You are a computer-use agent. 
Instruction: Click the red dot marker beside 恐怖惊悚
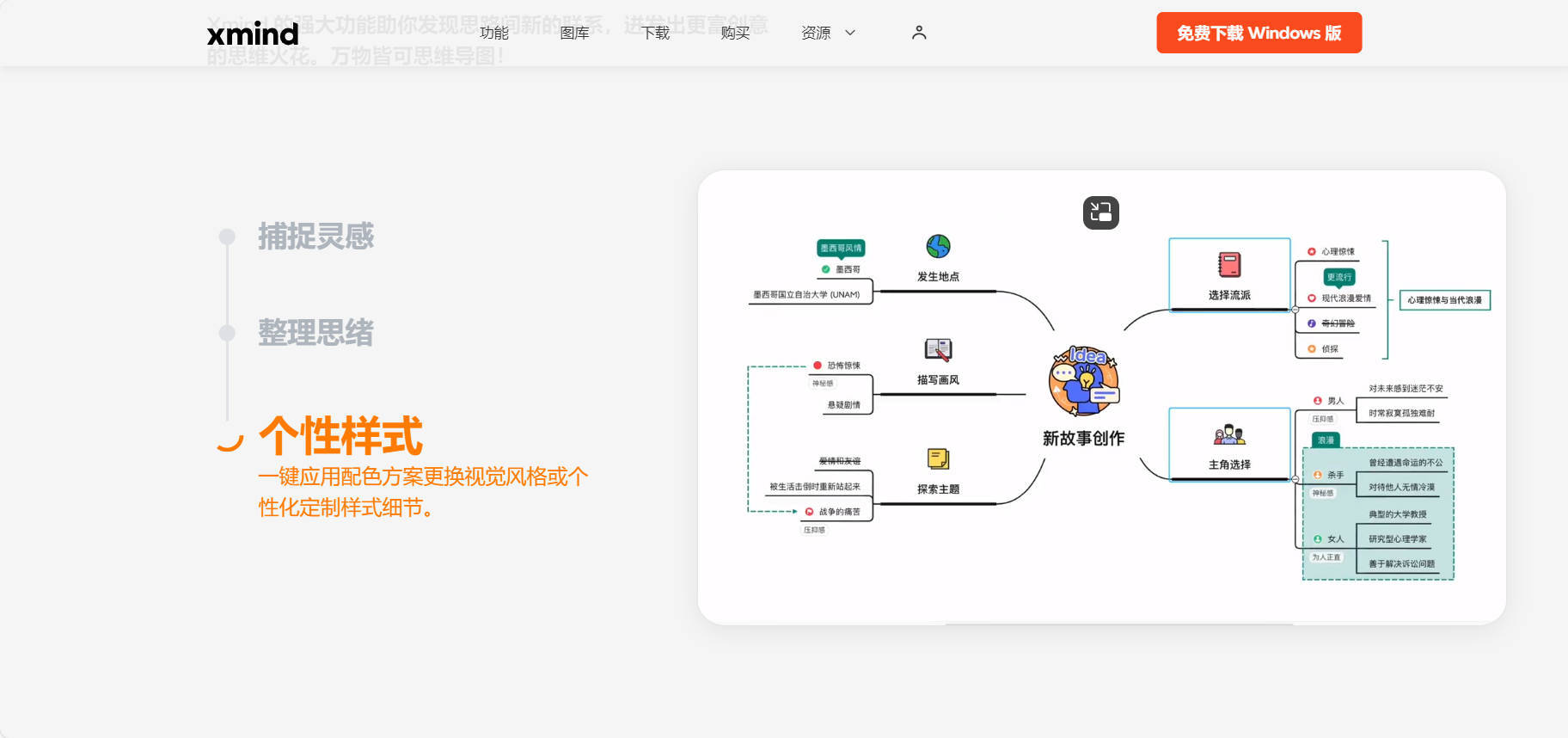point(818,366)
